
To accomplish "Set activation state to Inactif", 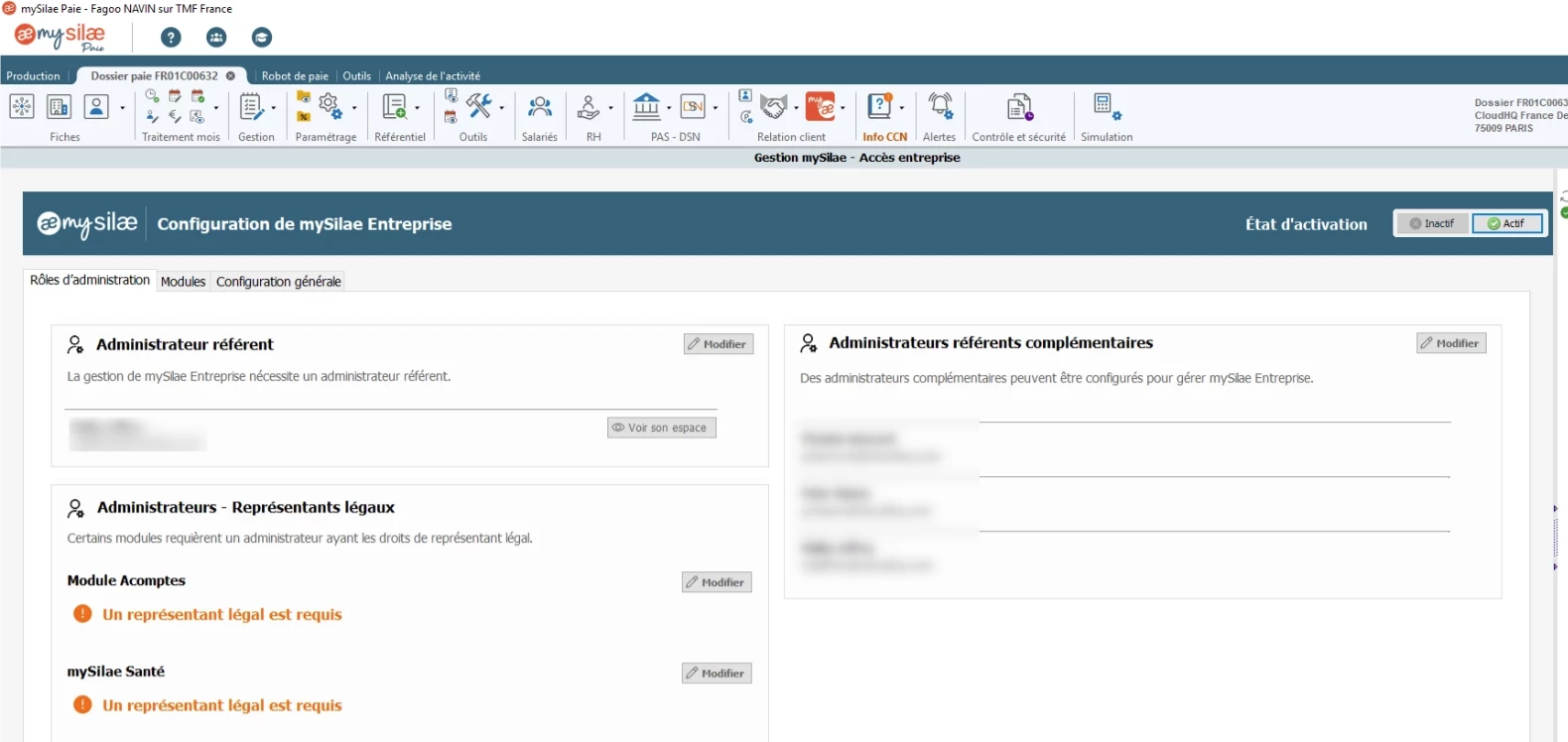I will click(1432, 224).
